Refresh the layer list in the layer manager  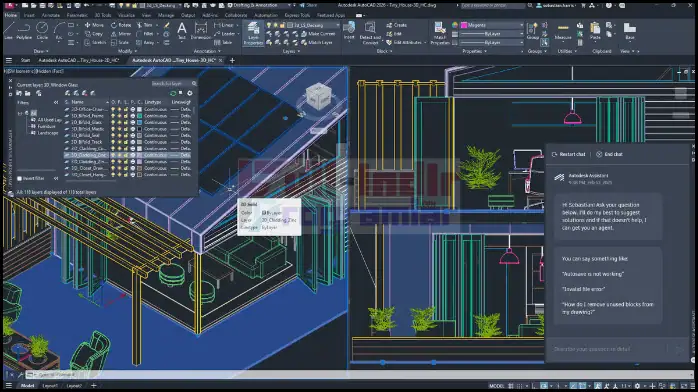tap(173, 93)
